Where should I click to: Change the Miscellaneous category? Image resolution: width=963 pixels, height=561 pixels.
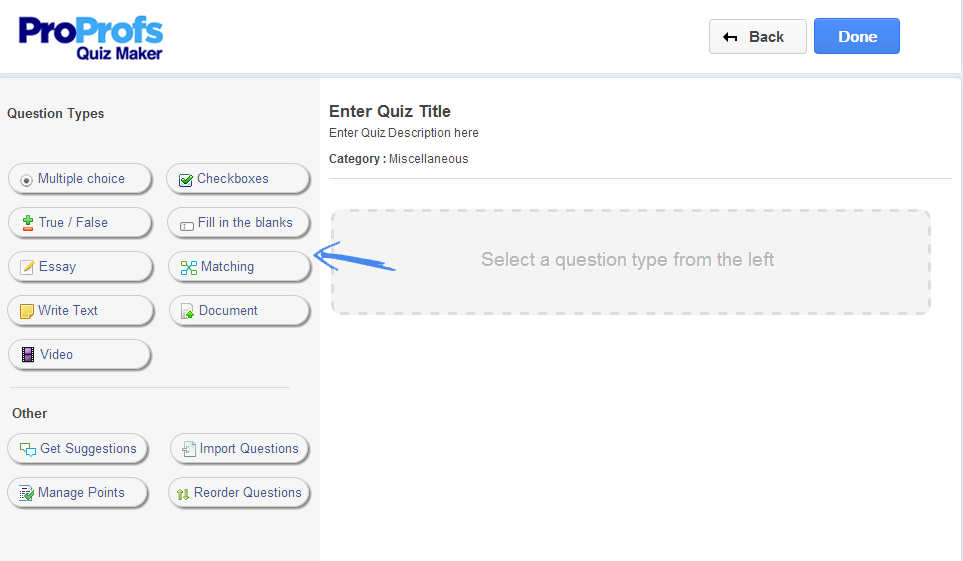click(x=428, y=159)
